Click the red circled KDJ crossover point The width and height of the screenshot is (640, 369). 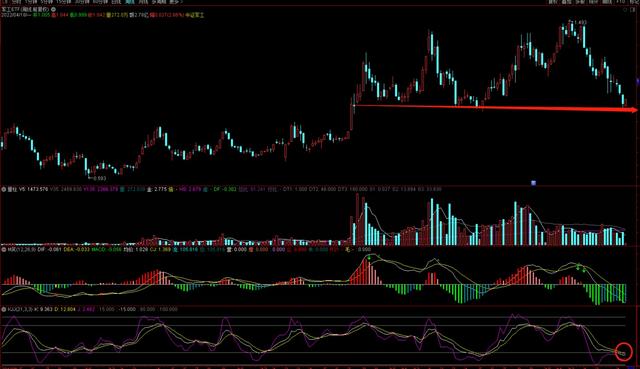coord(623,351)
